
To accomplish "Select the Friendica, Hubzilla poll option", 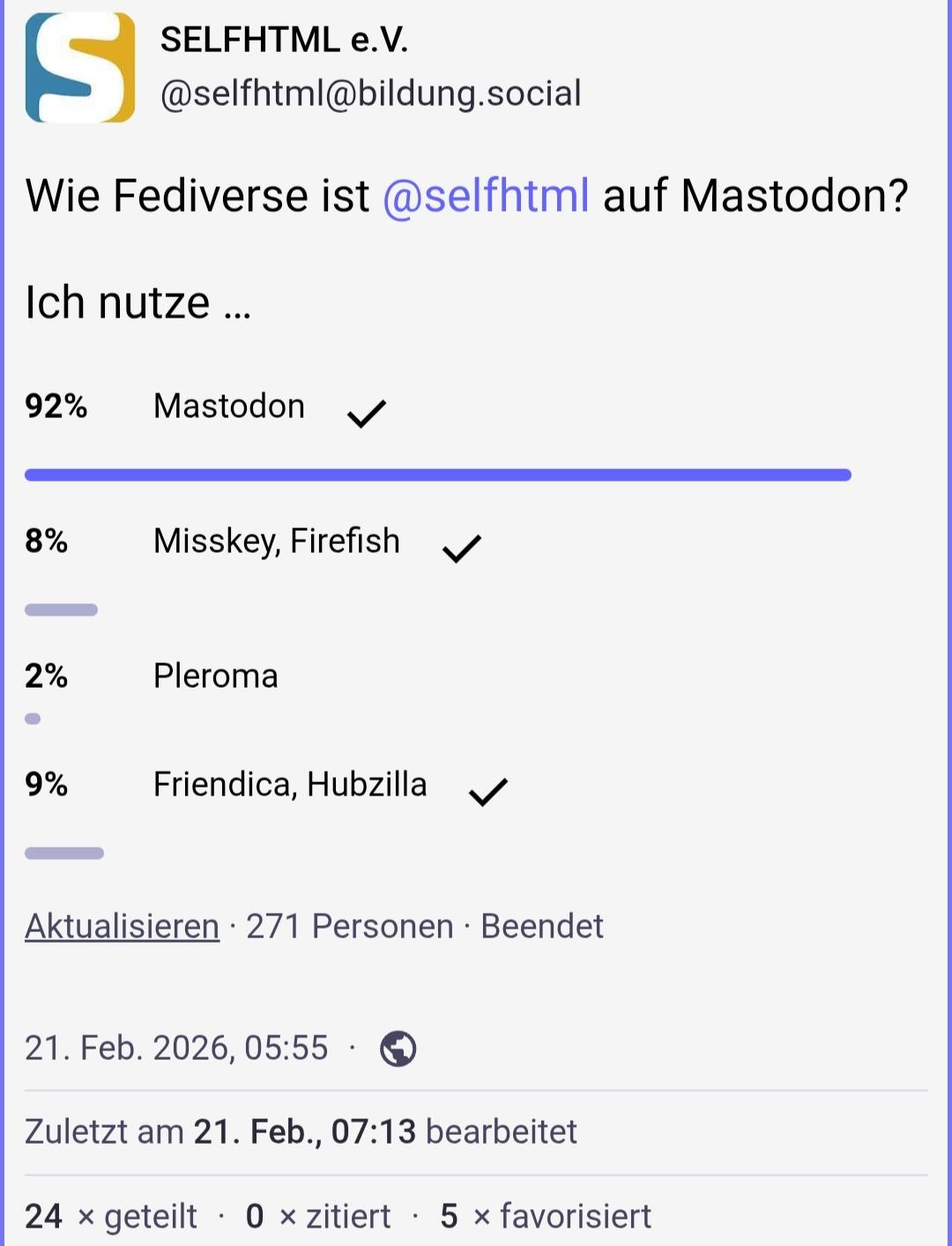I will [x=290, y=785].
